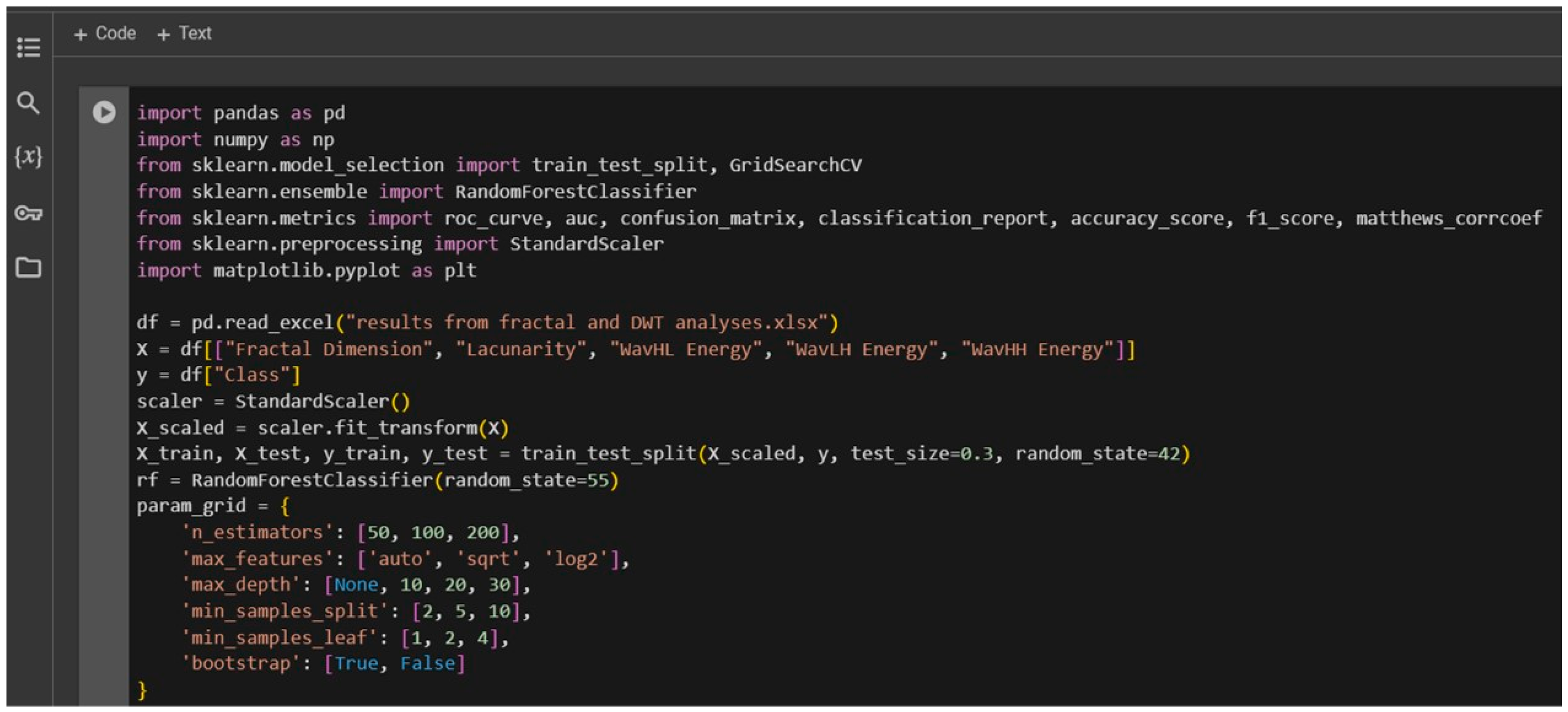Click 'GridSearchCV' in the model_selection import
This screenshot has height=712, width=1568.
click(795, 165)
